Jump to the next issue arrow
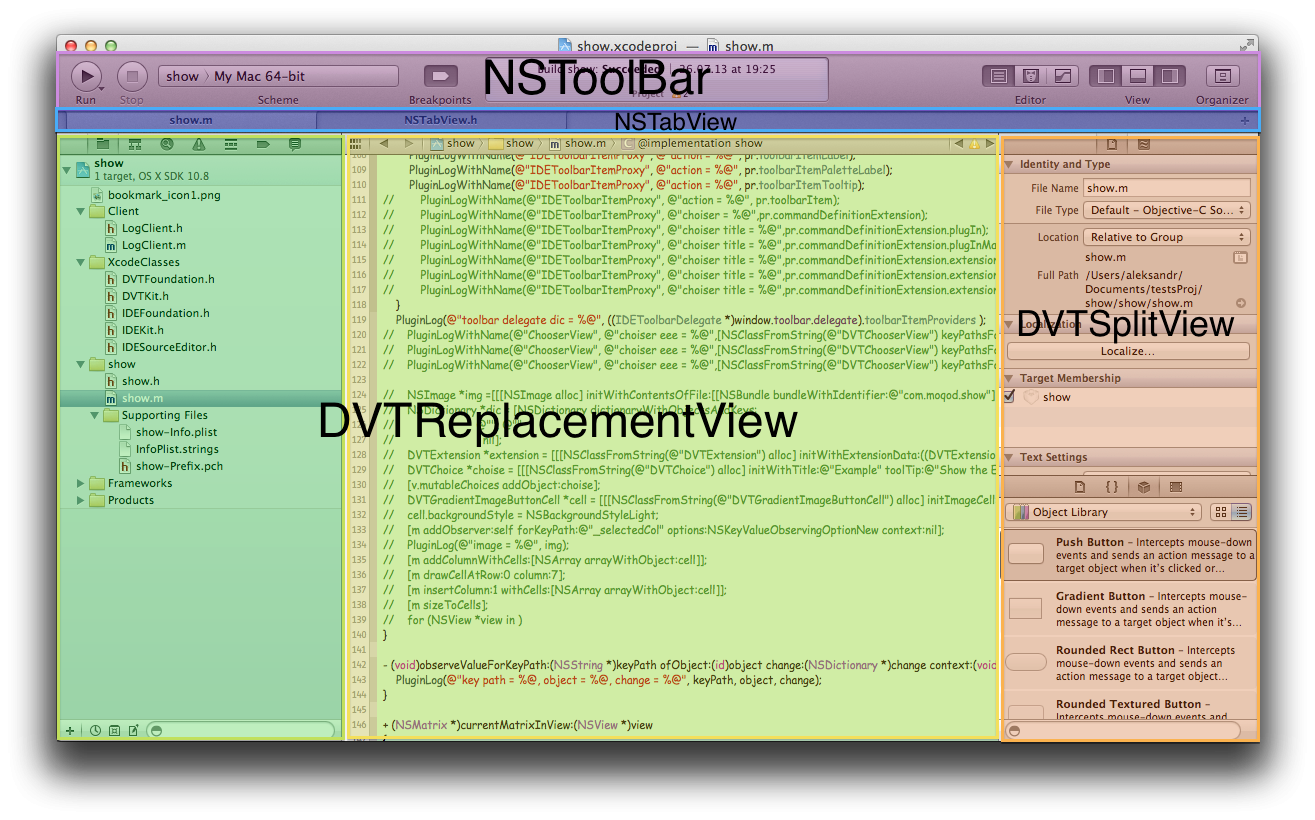 point(988,144)
